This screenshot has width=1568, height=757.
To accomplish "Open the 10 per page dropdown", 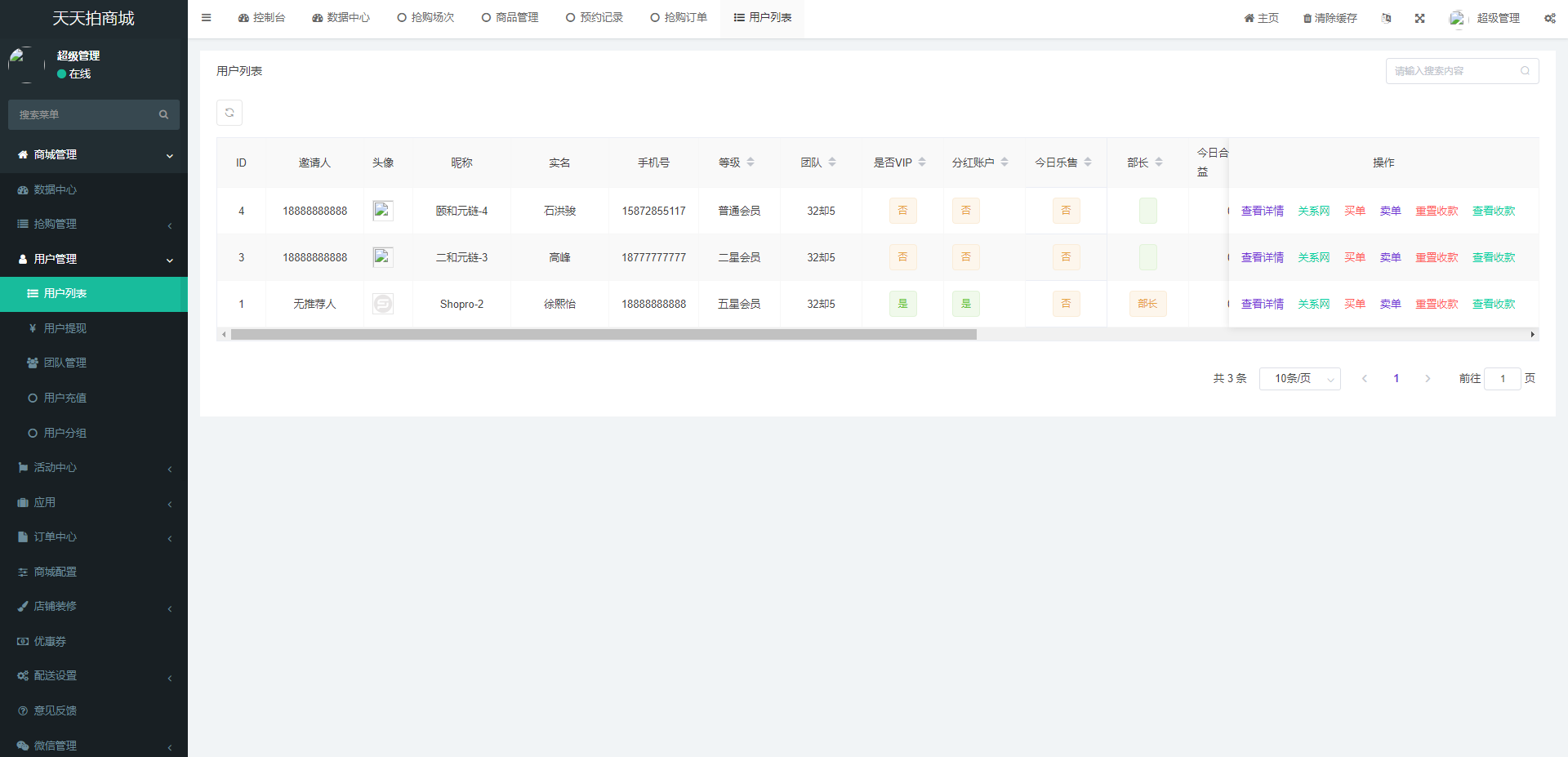I will pos(1299,379).
